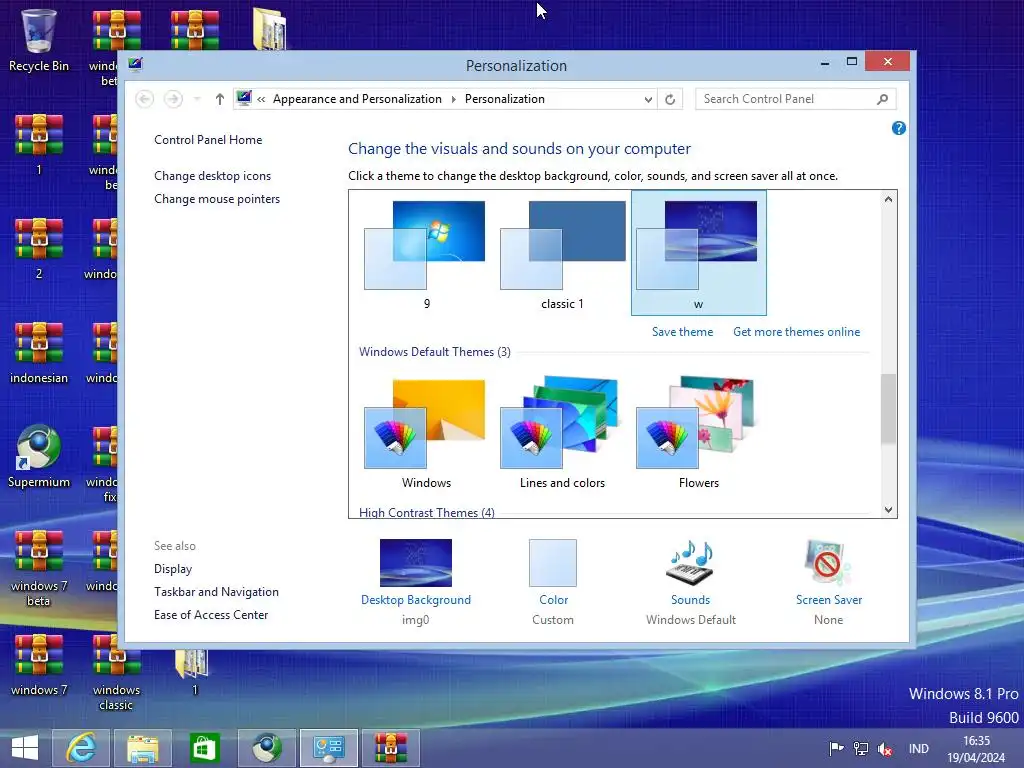This screenshot has width=1024, height=768.
Task: Click the Refresh button in address bar
Action: pos(670,99)
